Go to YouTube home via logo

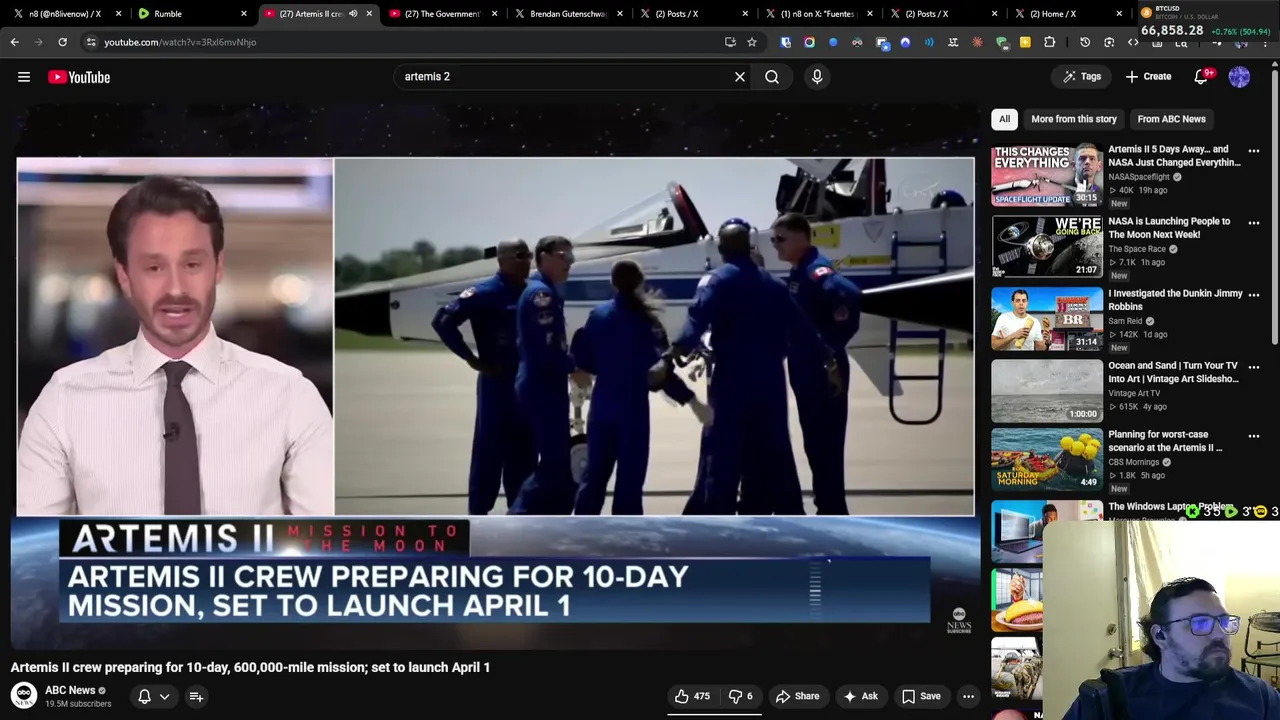pyautogui.click(x=79, y=77)
